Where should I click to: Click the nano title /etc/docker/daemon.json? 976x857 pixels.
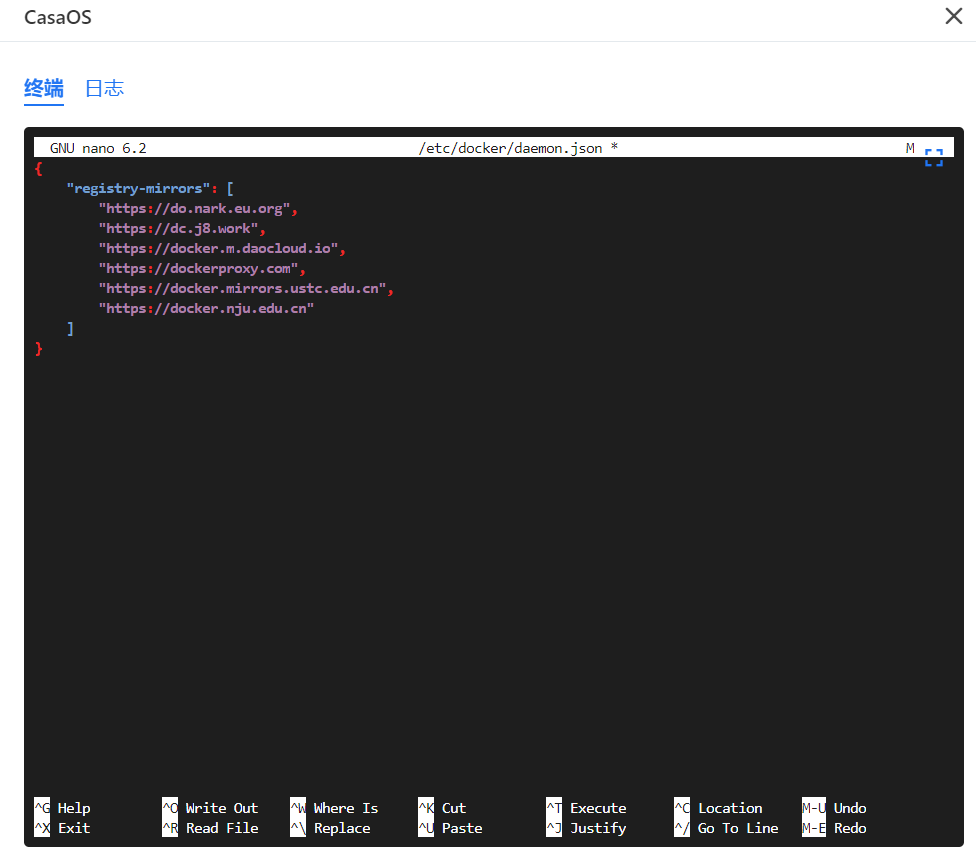tap(510, 148)
